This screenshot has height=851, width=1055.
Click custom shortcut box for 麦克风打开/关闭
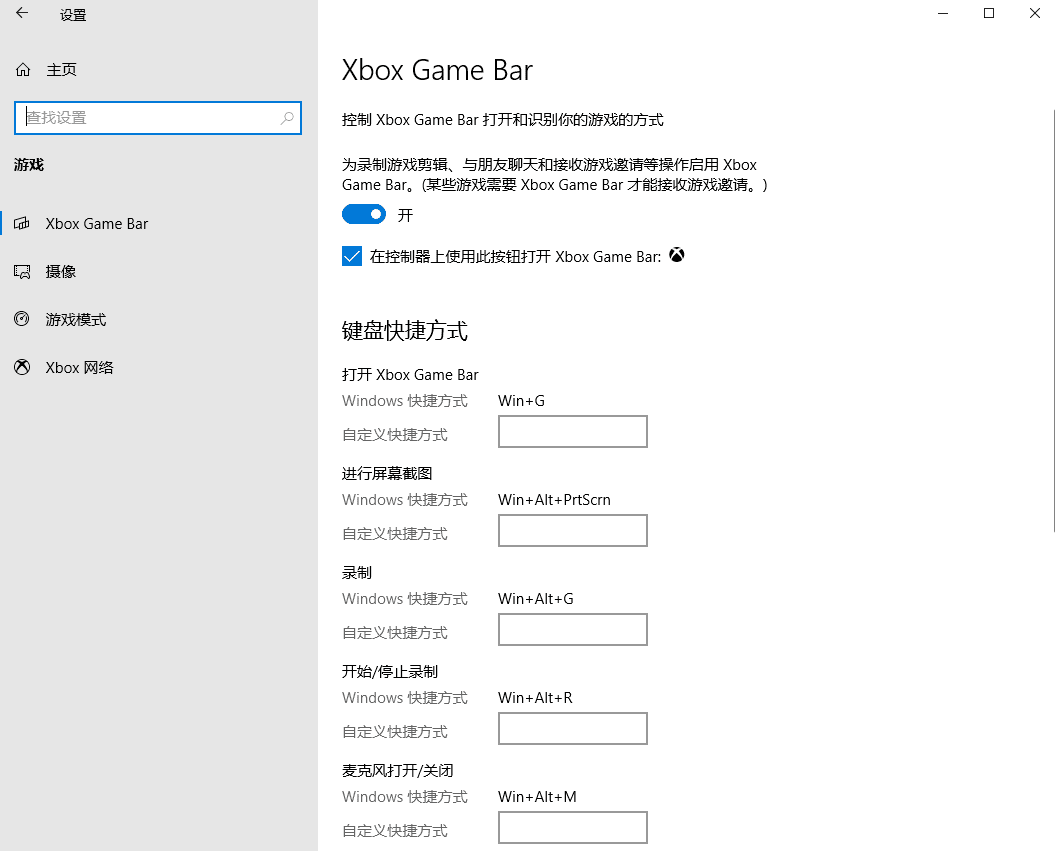pyautogui.click(x=572, y=828)
